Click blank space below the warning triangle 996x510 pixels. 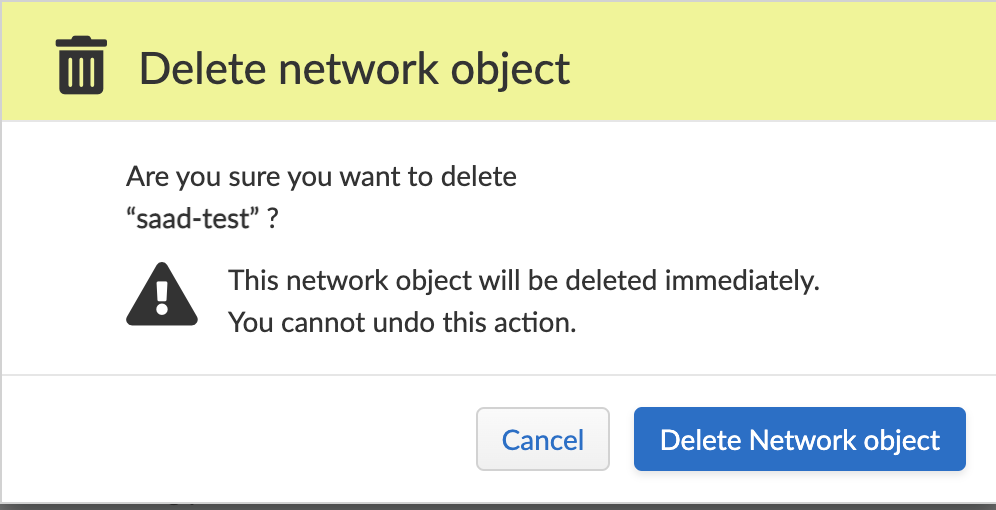[x=162, y=350]
